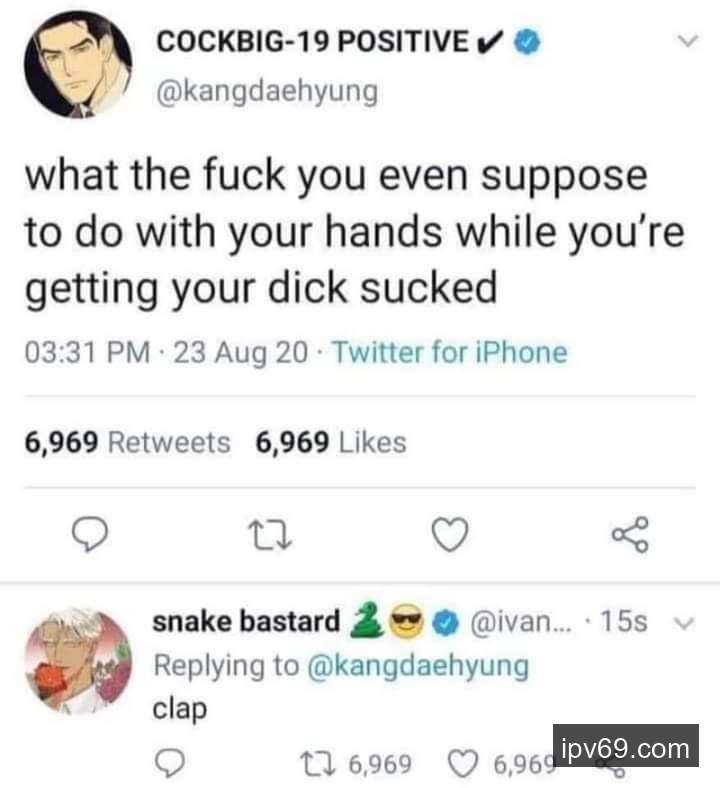Open the @kangdaehyung handle under the author name
The height and width of the screenshot is (788, 720).
(267, 91)
